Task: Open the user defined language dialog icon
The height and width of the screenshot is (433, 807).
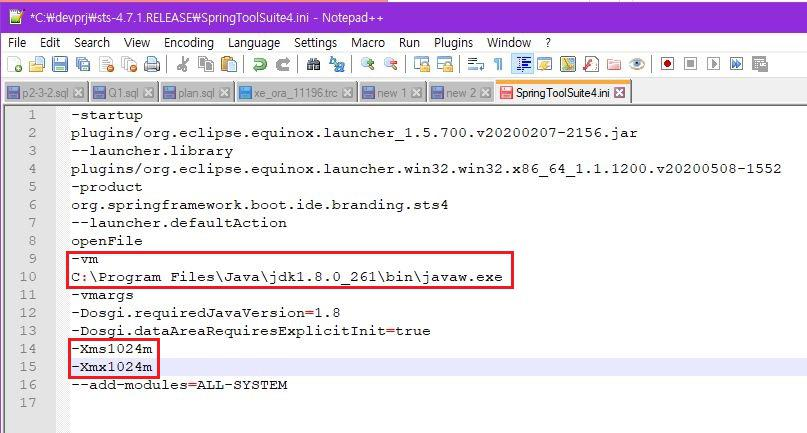Action: (545, 64)
